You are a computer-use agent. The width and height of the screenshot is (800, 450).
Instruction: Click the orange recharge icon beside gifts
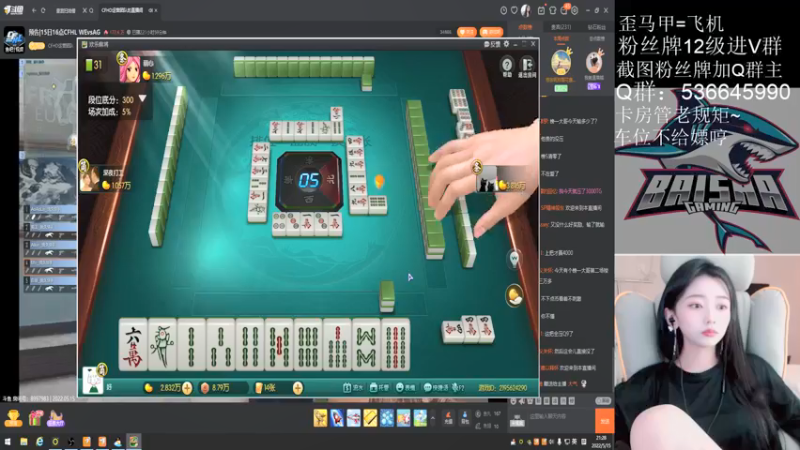pyautogui.click(x=448, y=418)
